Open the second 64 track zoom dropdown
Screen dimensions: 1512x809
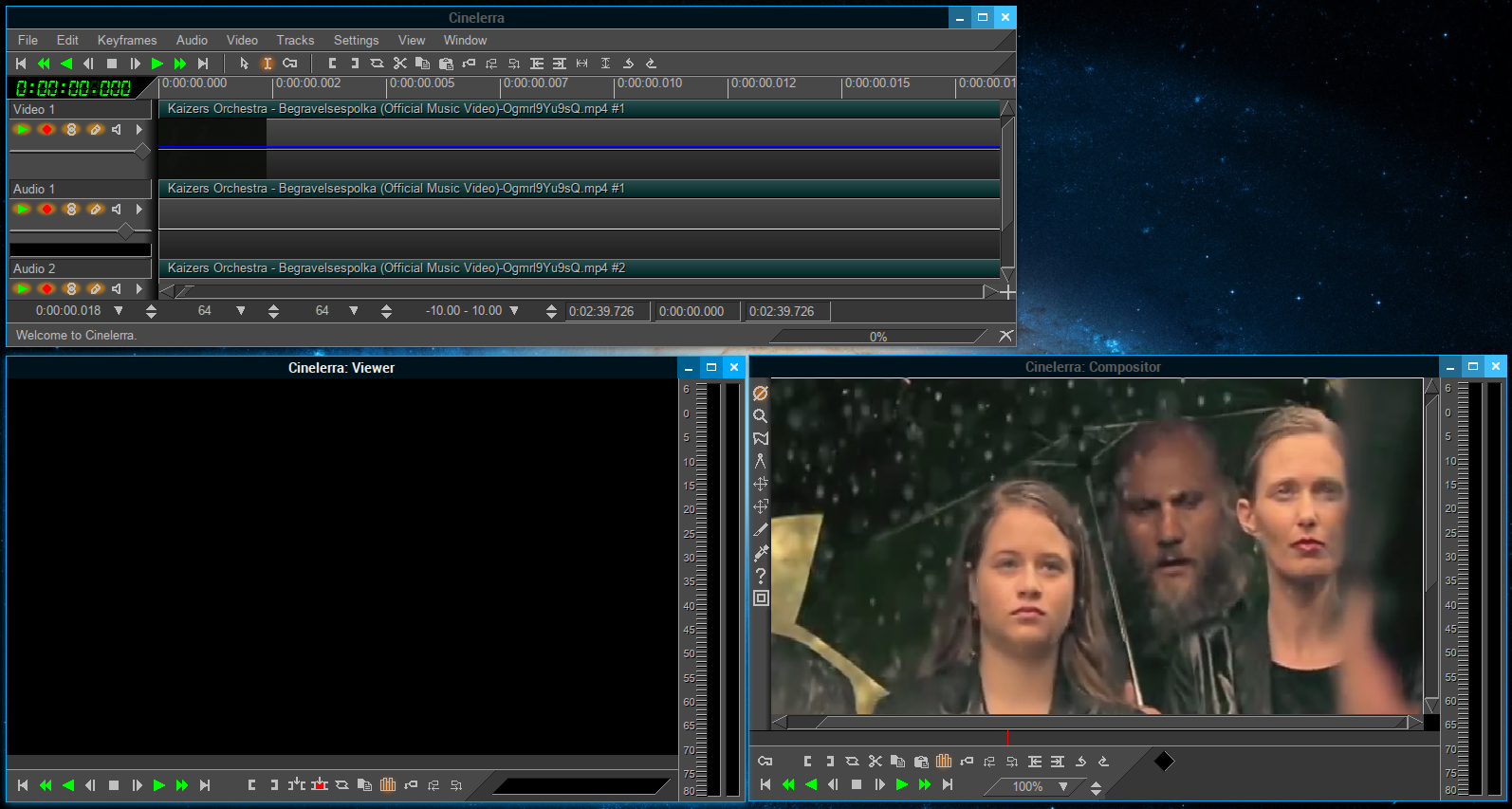click(354, 310)
